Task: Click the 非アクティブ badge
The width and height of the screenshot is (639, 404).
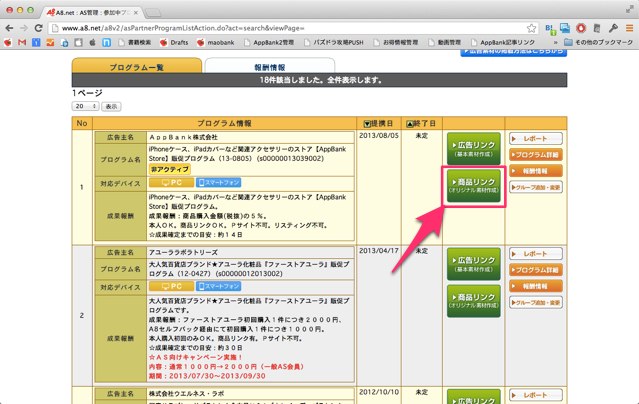Action: [170, 169]
